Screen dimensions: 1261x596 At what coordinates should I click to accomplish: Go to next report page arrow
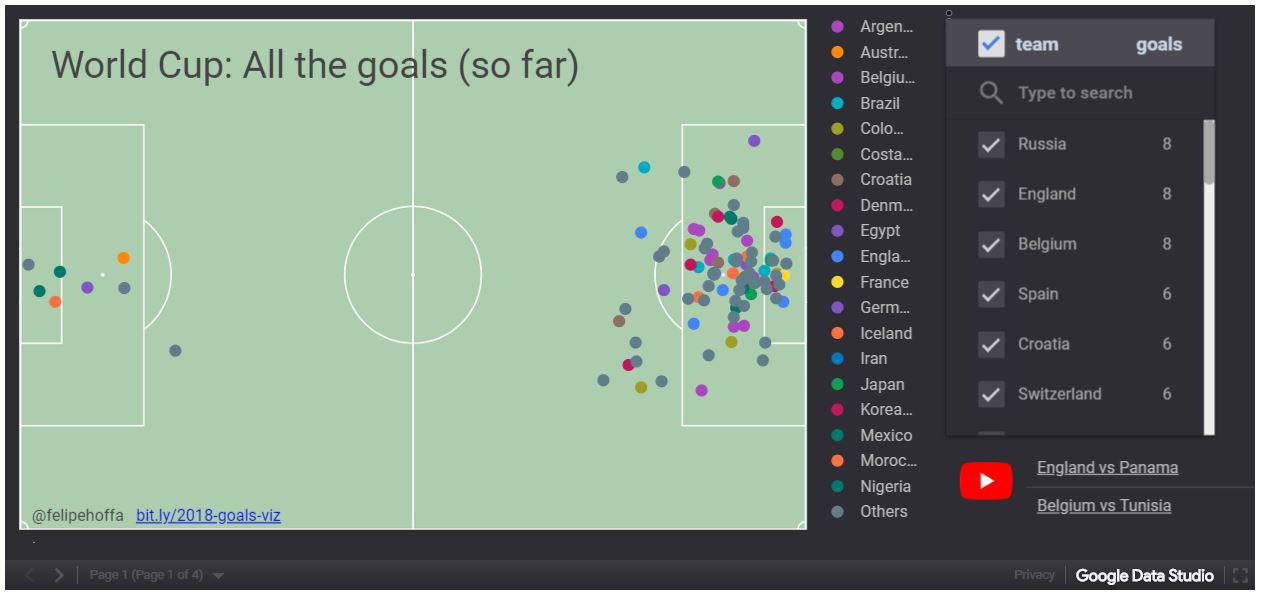coord(59,575)
